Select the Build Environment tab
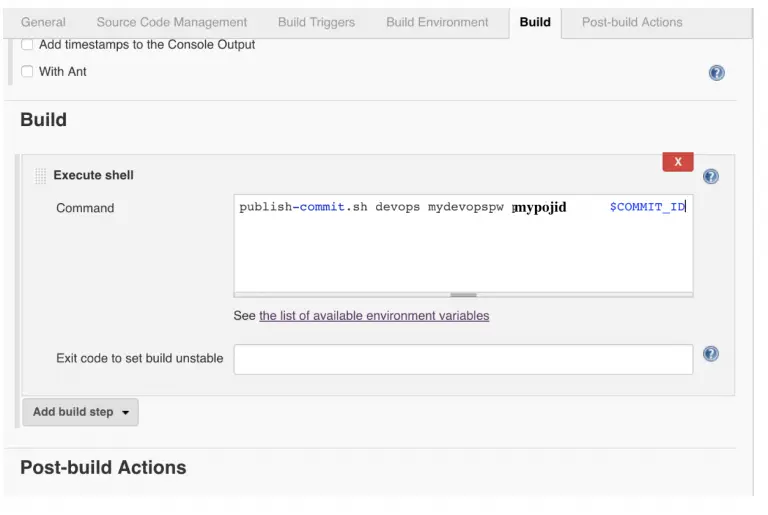The height and width of the screenshot is (515, 768). [437, 22]
